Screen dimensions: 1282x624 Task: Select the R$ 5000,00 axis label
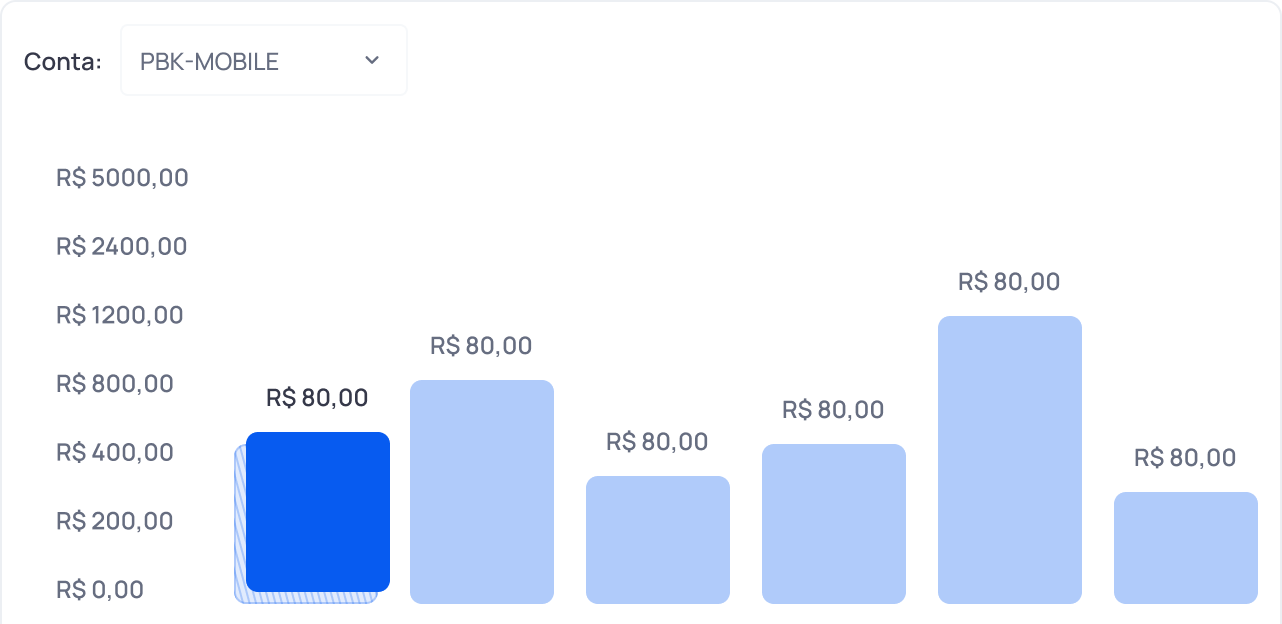pos(122,178)
